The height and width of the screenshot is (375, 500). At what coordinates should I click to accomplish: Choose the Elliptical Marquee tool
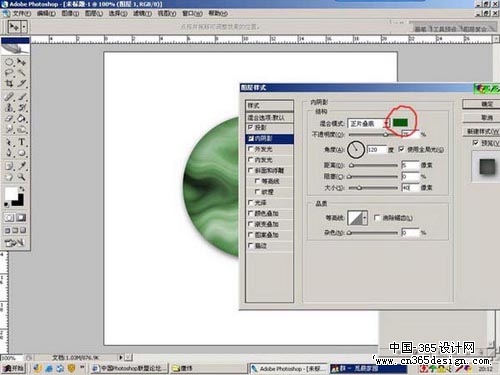9,62
